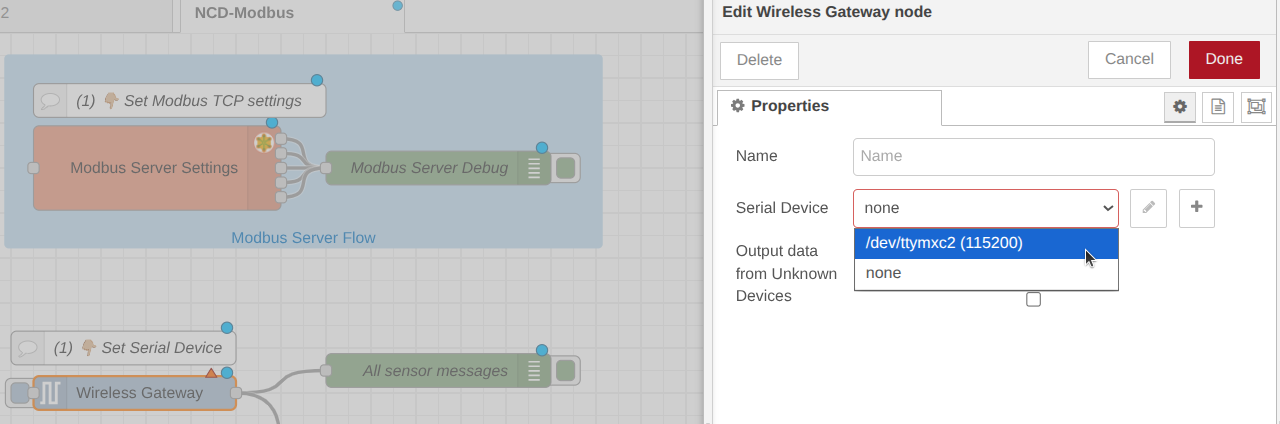Add new serial device with plus icon
The width and height of the screenshot is (1280, 424).
(x=1196, y=208)
